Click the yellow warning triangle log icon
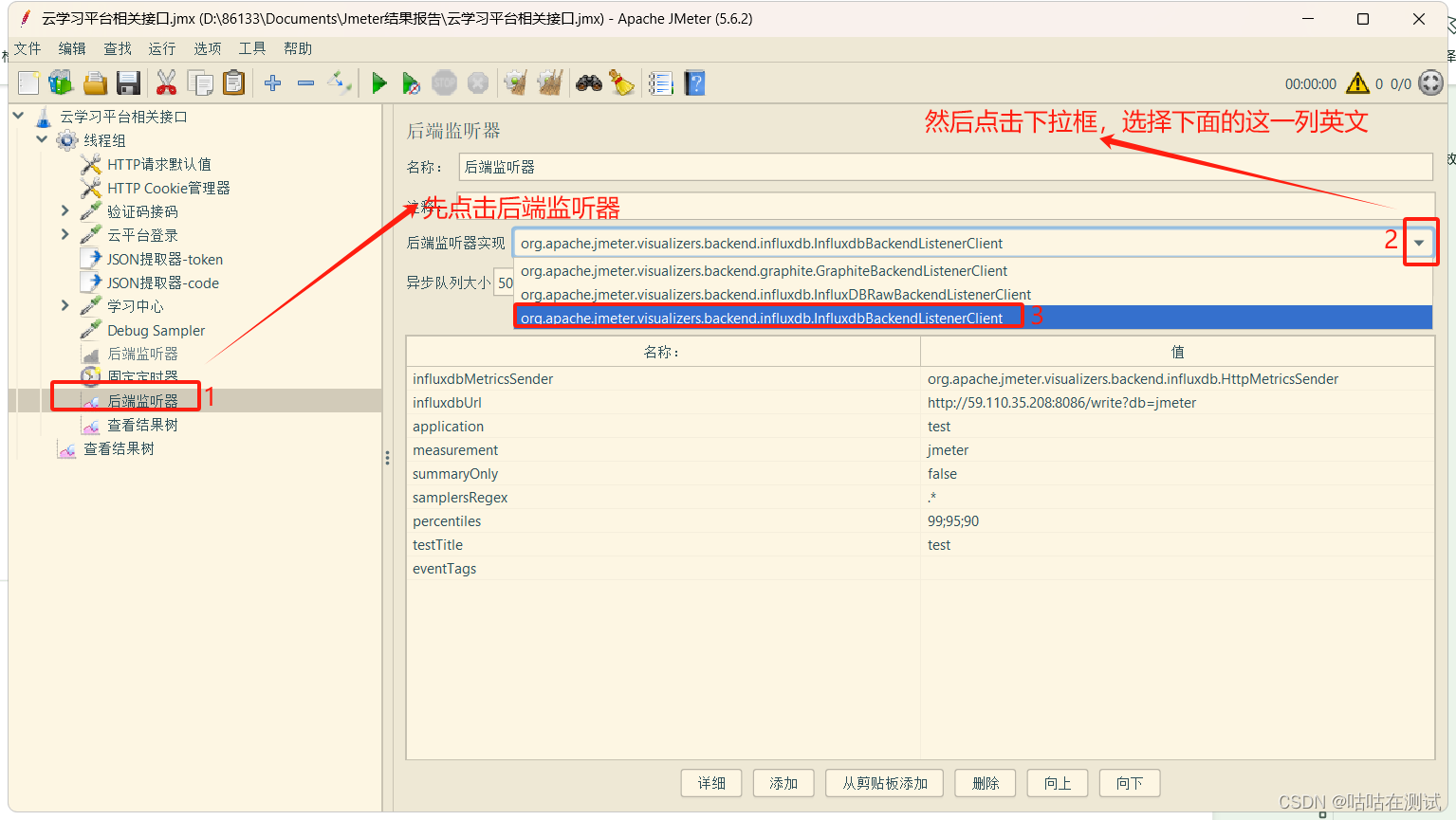Viewport: 1456px width, 820px height. (x=1357, y=83)
